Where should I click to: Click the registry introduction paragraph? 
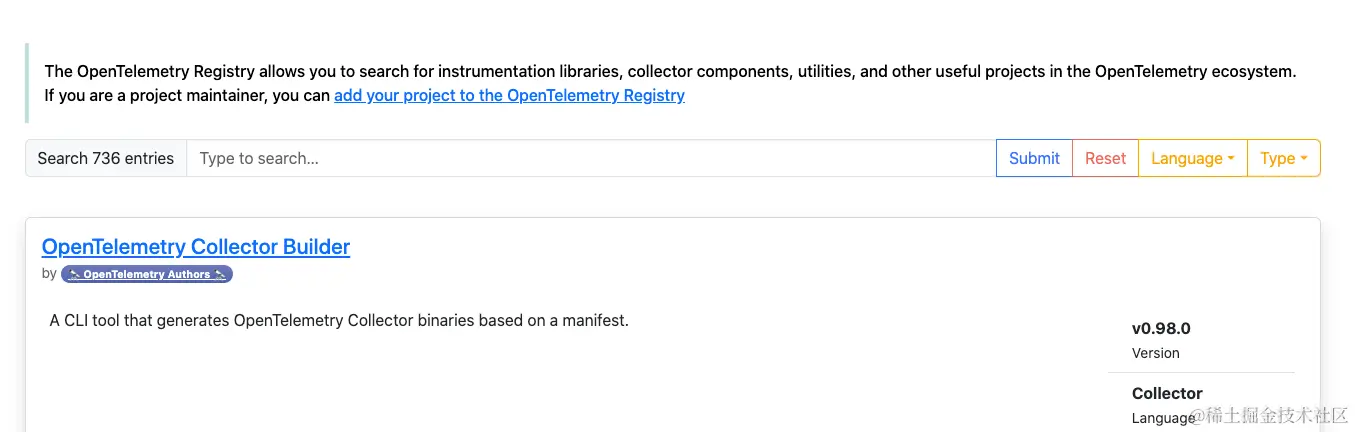(670, 84)
